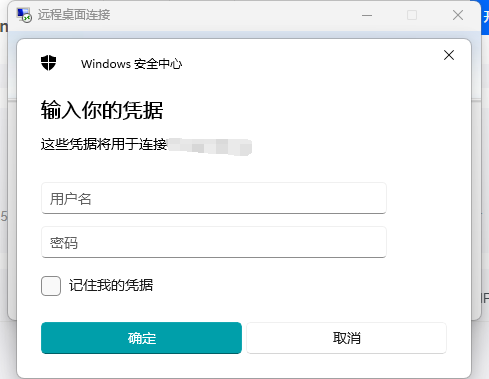Click the Windows Security shield icon

[x=49, y=63]
